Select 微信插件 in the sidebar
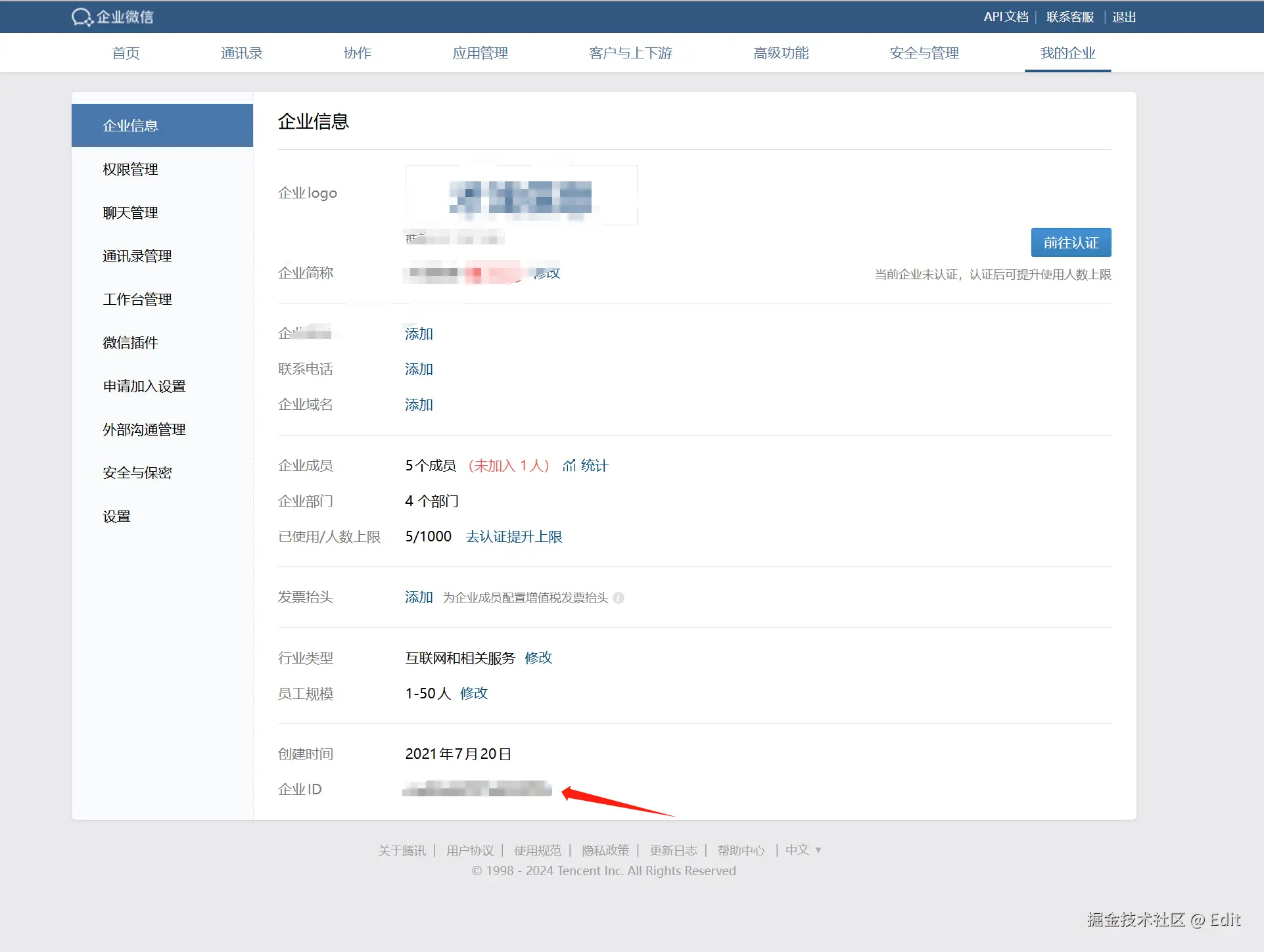Screen dimensions: 1264x952 (129, 342)
